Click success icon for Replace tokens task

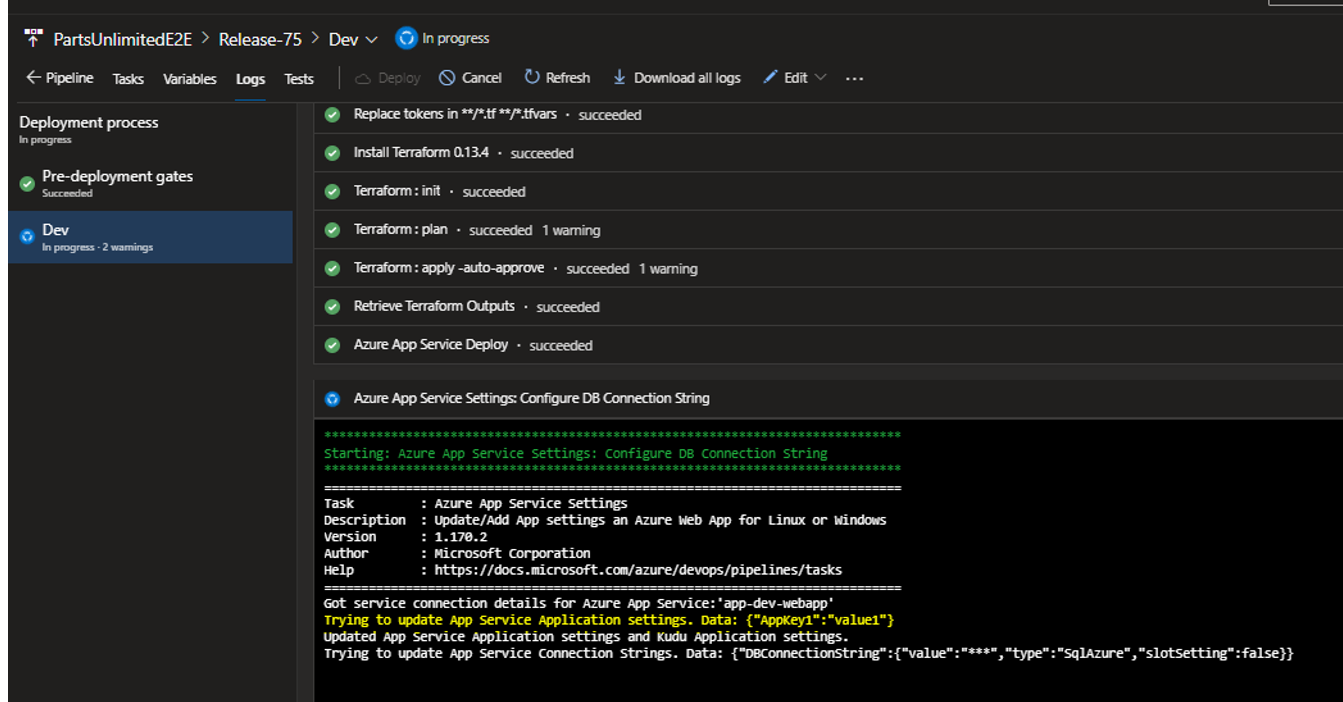pyautogui.click(x=332, y=115)
